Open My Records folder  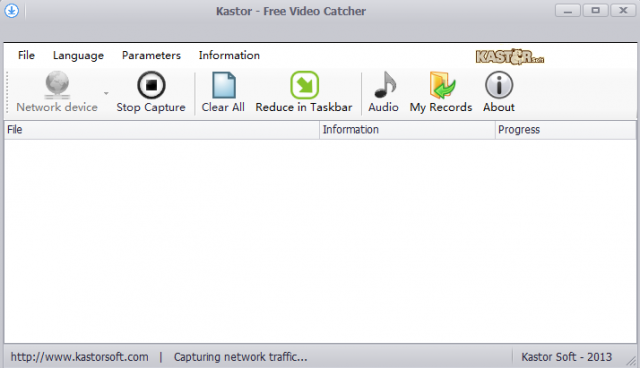pos(441,92)
